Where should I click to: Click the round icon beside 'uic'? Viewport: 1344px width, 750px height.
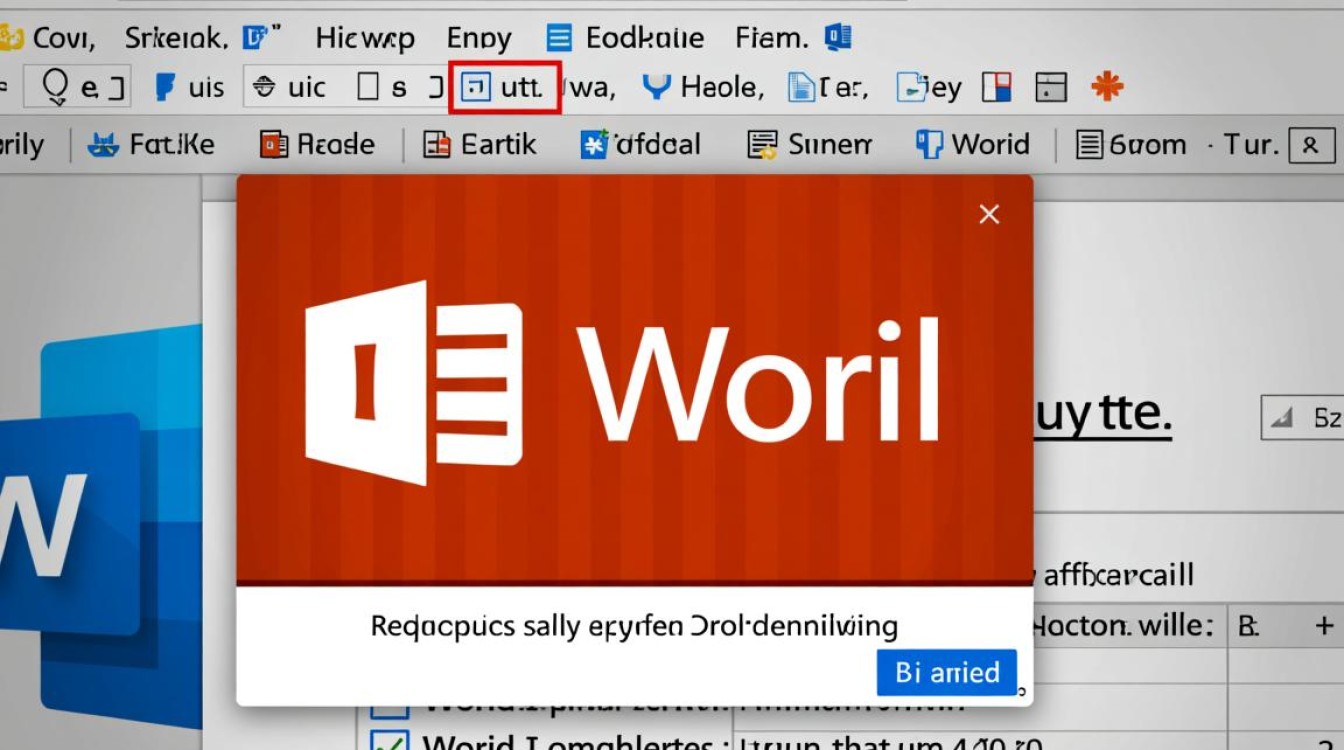(264, 87)
